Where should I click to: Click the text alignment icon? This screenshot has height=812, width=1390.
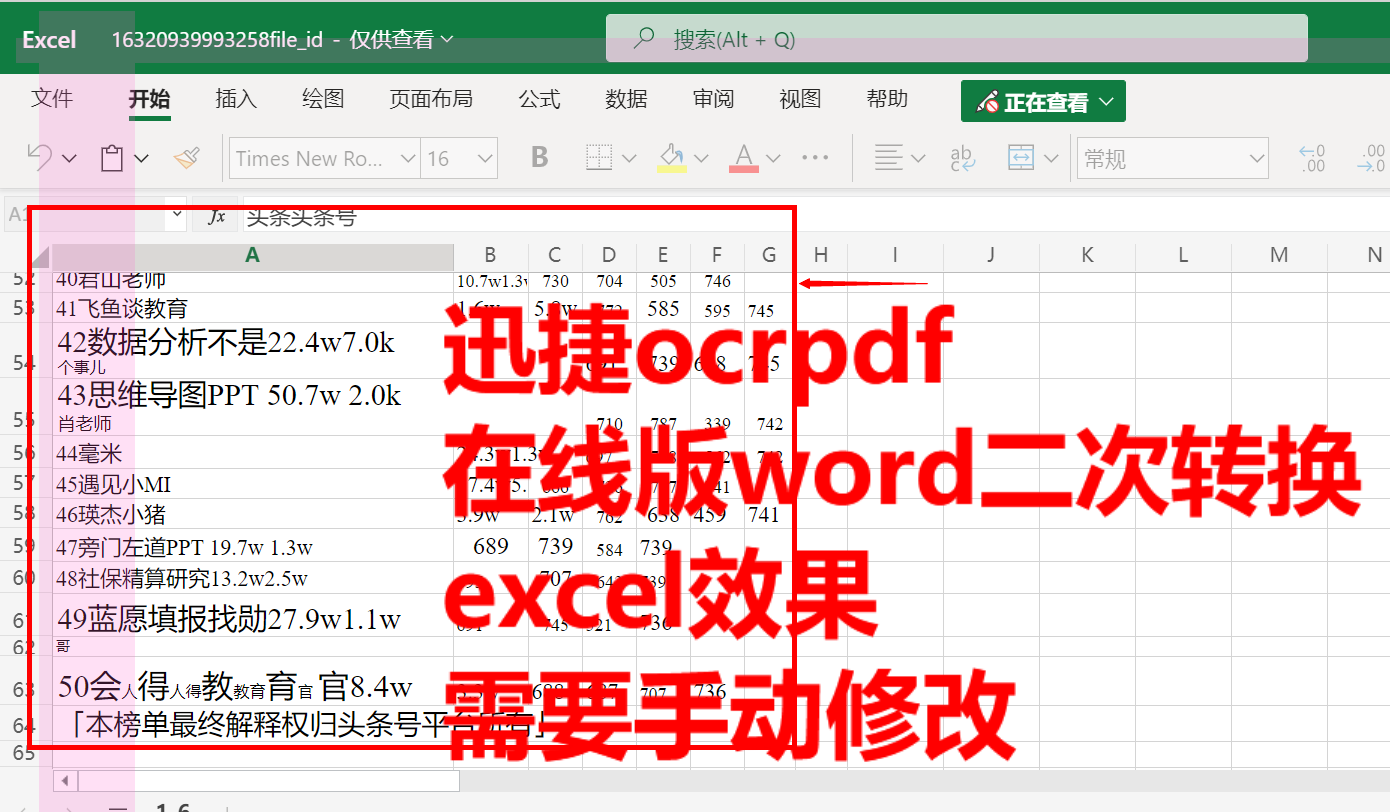[888, 157]
